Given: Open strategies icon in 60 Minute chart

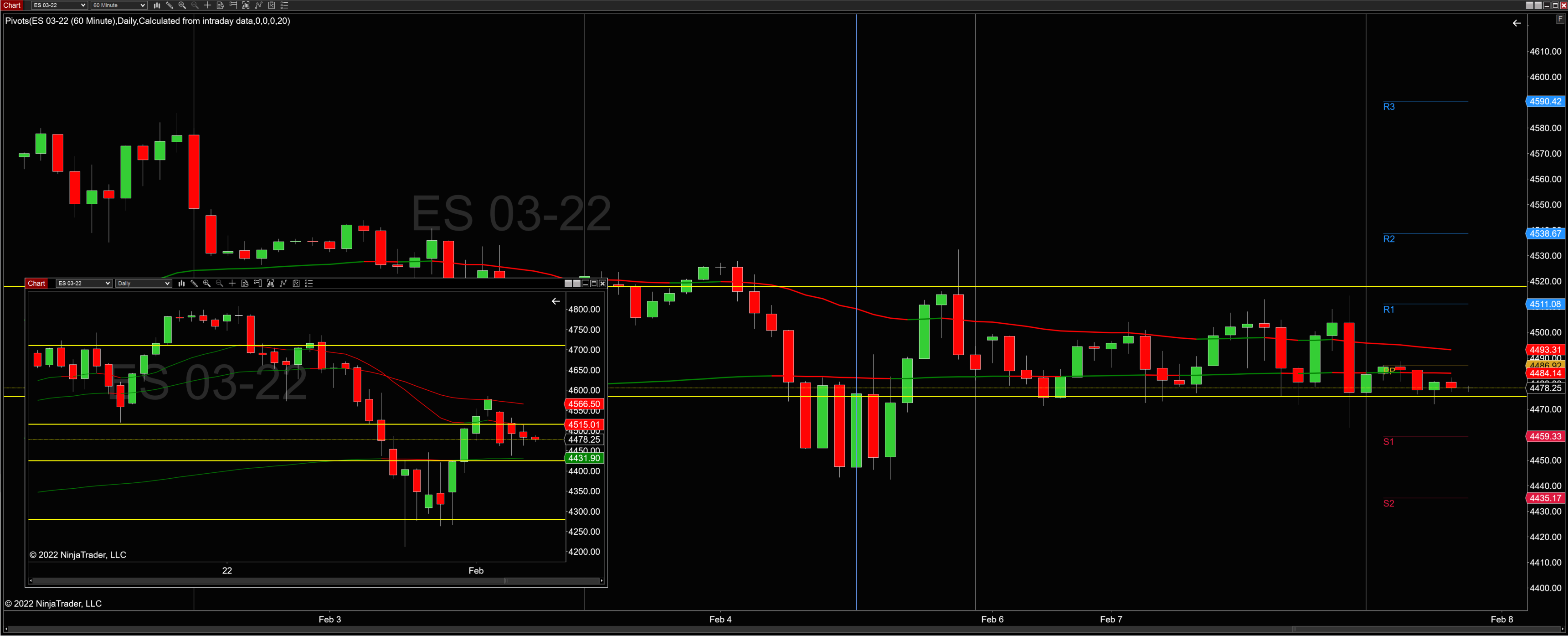Looking at the screenshot, I should pyautogui.click(x=272, y=5).
